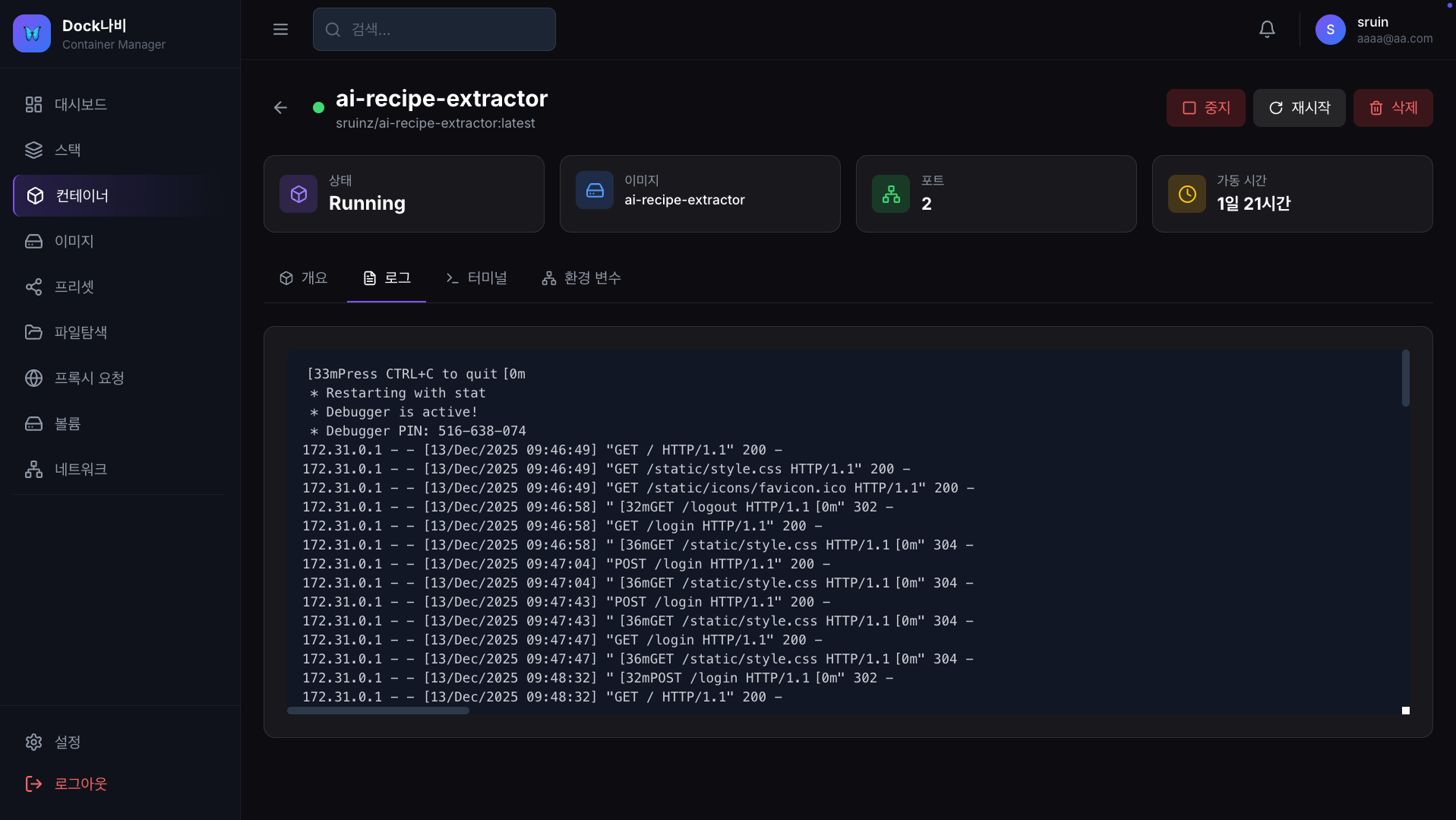Select the 환경 변수 tab
Screen dimensions: 1456x820
(581, 278)
